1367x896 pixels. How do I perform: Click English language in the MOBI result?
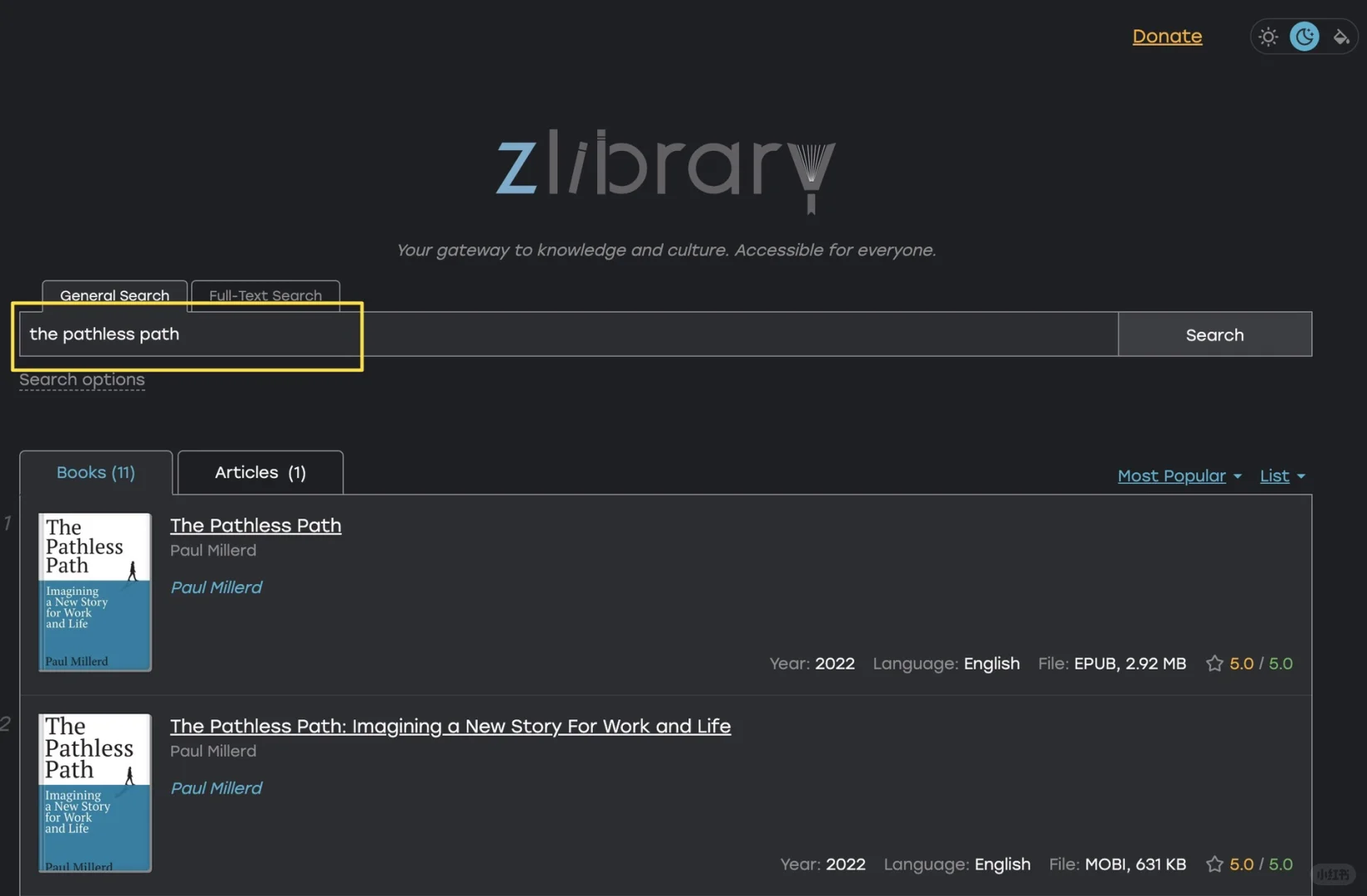click(1002, 864)
